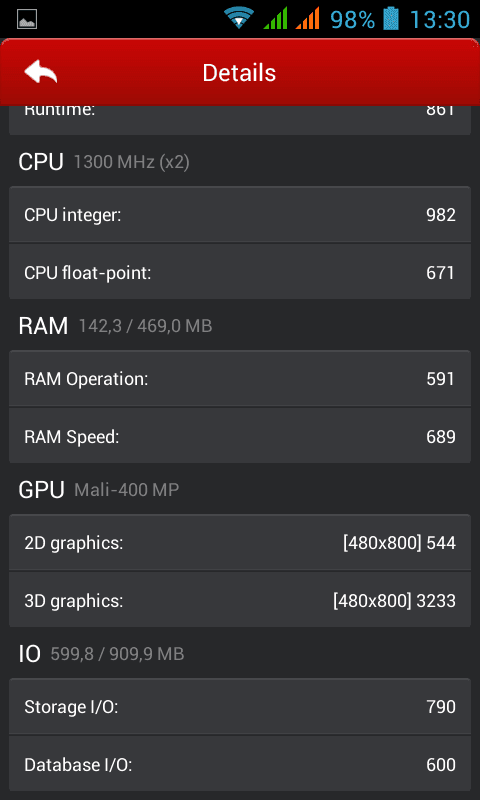Tap the back arrow in Details header
This screenshot has width=480, height=800.
pos(41,72)
